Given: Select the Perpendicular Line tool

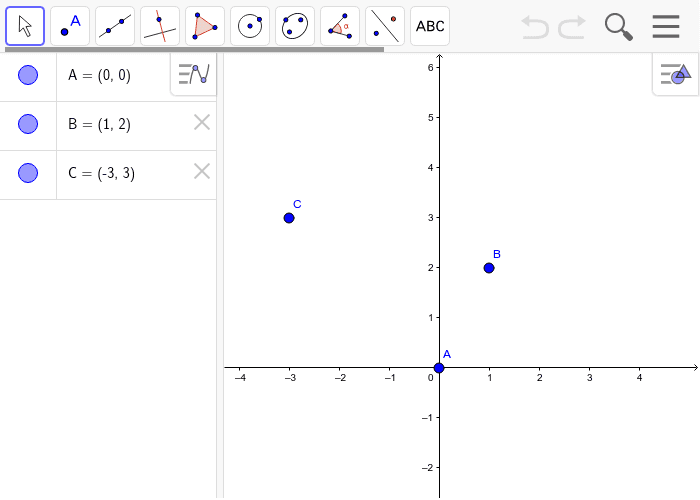Looking at the screenshot, I should tap(160, 26).
